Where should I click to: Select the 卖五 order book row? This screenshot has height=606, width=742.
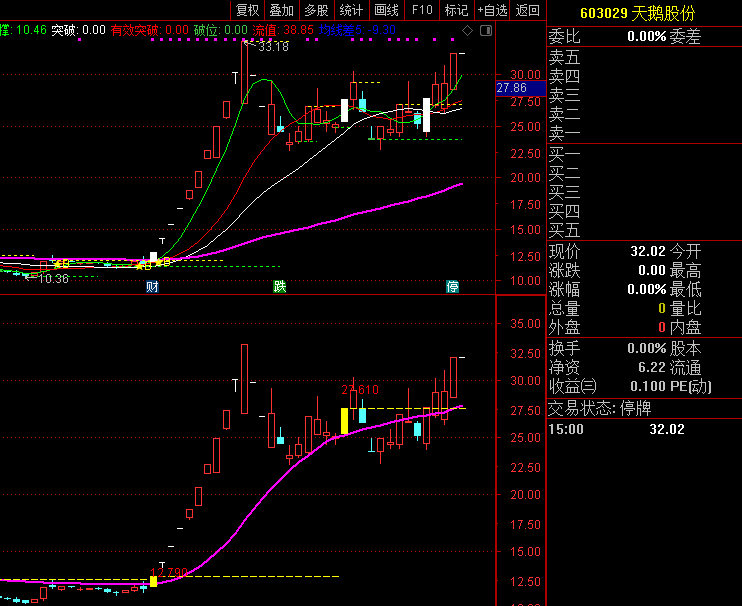pos(644,58)
